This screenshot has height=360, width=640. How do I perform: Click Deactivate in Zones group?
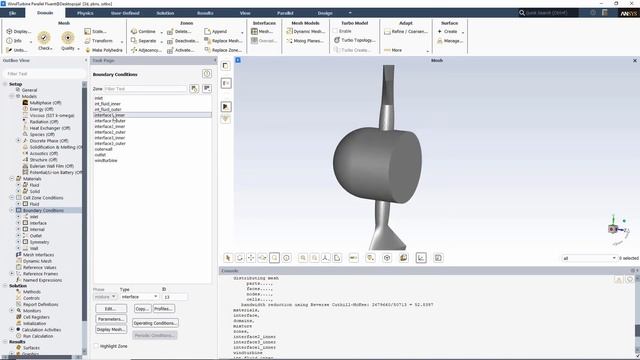[182, 41]
